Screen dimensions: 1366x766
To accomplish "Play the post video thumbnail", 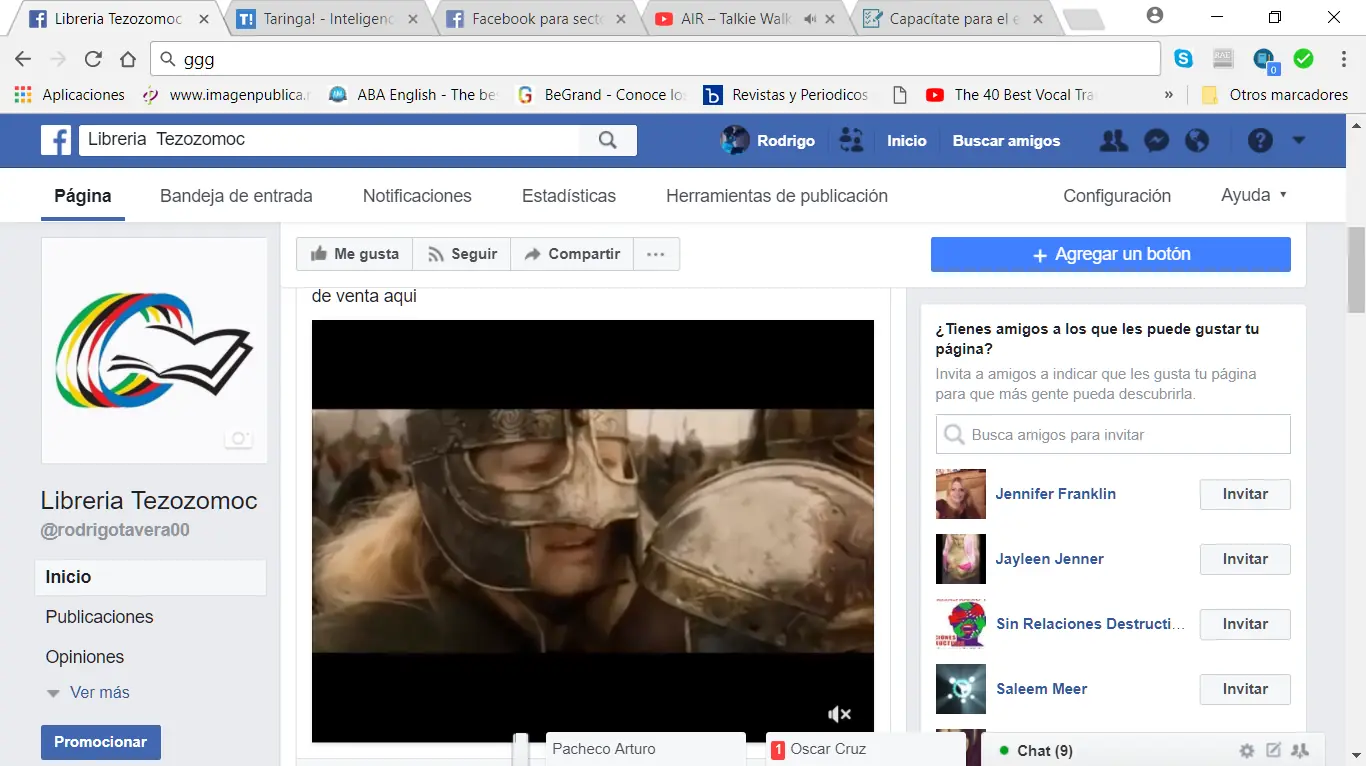I will click(x=593, y=531).
